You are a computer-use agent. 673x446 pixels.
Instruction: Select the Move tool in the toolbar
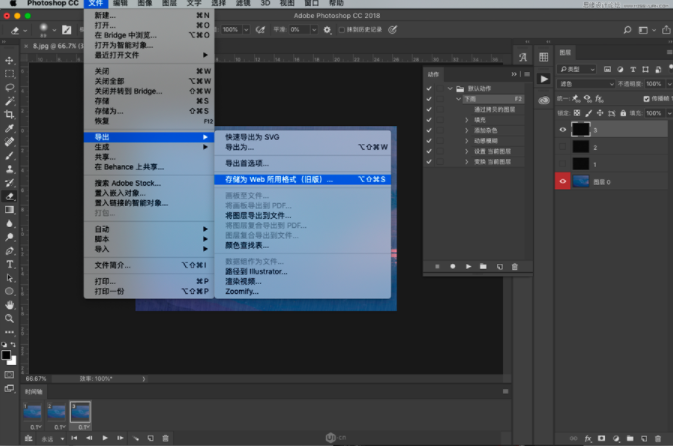click(x=9, y=62)
